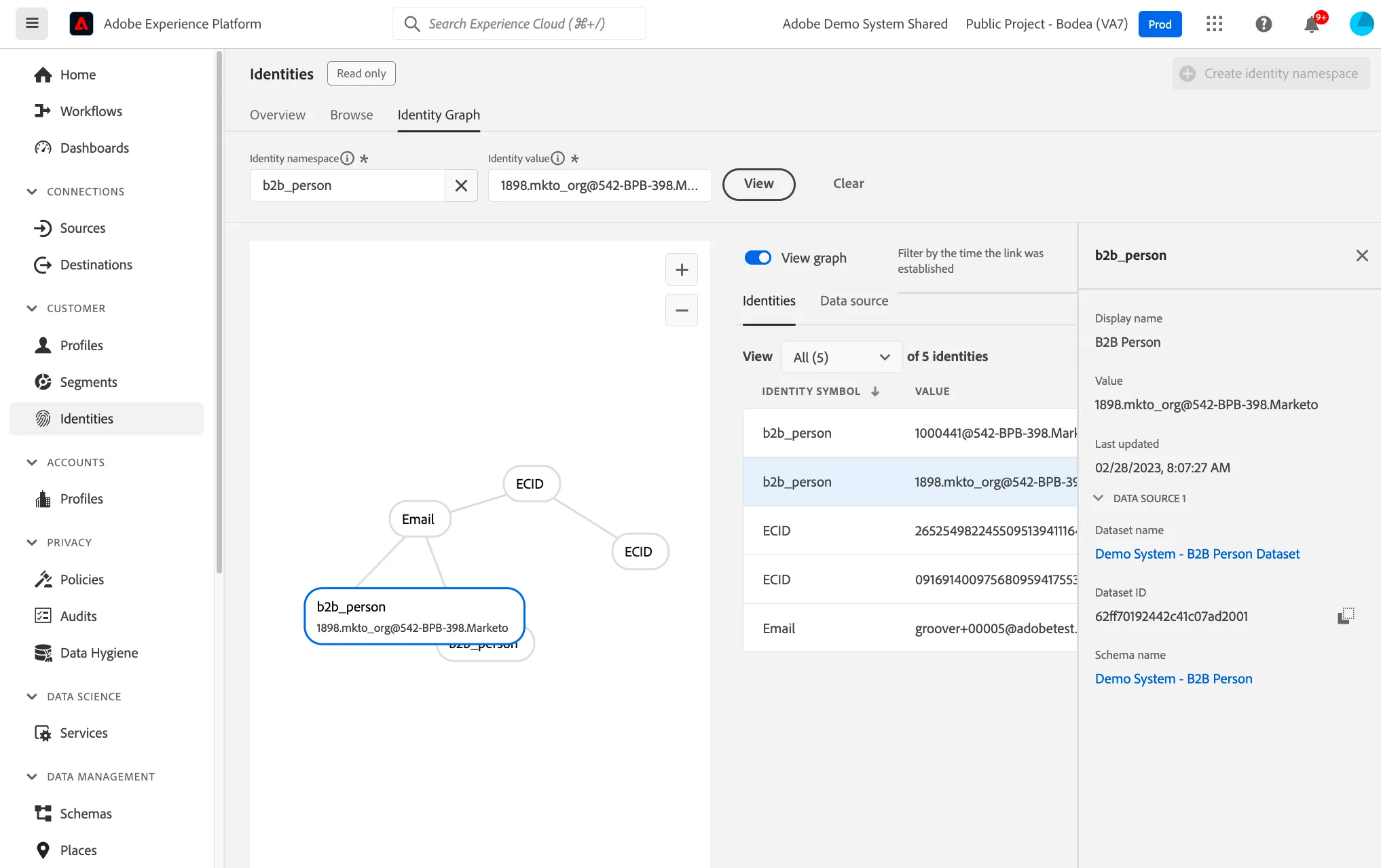The width and height of the screenshot is (1381, 868).
Task: Collapse the Data Source 1 section
Action: coord(1099,498)
